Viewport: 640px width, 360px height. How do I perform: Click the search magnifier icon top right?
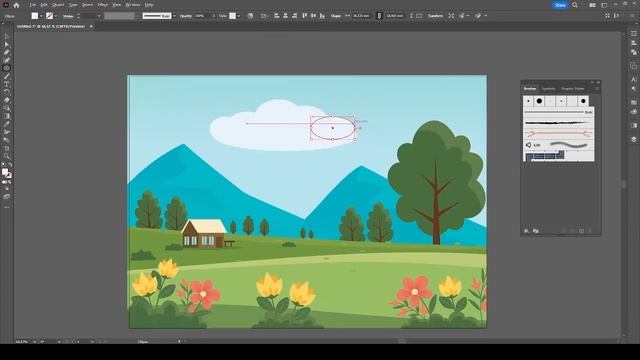click(575, 5)
